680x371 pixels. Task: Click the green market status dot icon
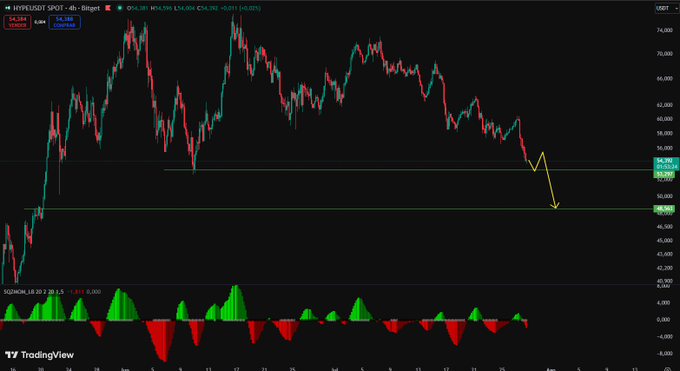pyautogui.click(x=120, y=8)
